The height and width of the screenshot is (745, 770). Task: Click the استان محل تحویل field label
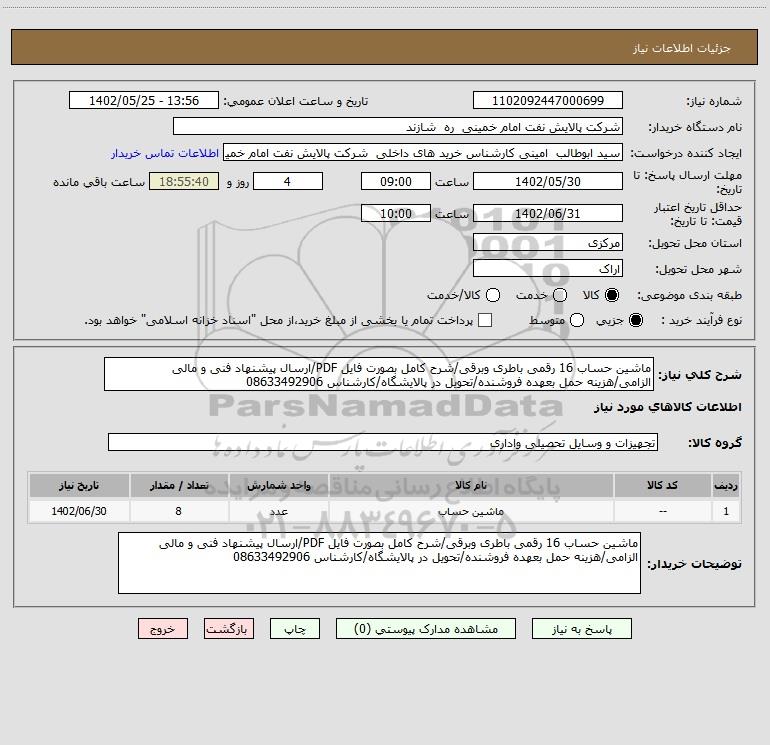tap(695, 243)
